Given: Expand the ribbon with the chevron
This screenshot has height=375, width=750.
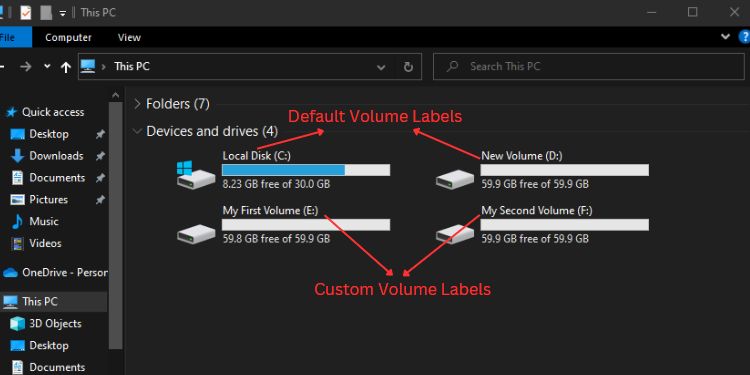Looking at the screenshot, I should (x=725, y=37).
